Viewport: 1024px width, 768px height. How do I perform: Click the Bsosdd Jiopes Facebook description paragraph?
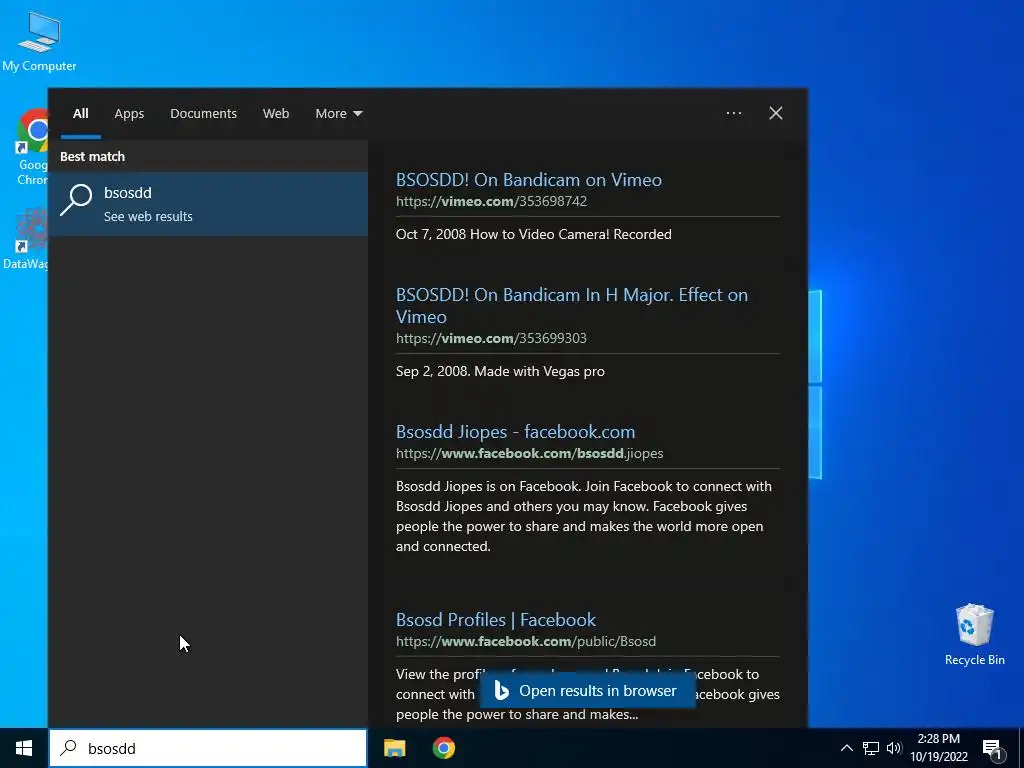pos(584,516)
